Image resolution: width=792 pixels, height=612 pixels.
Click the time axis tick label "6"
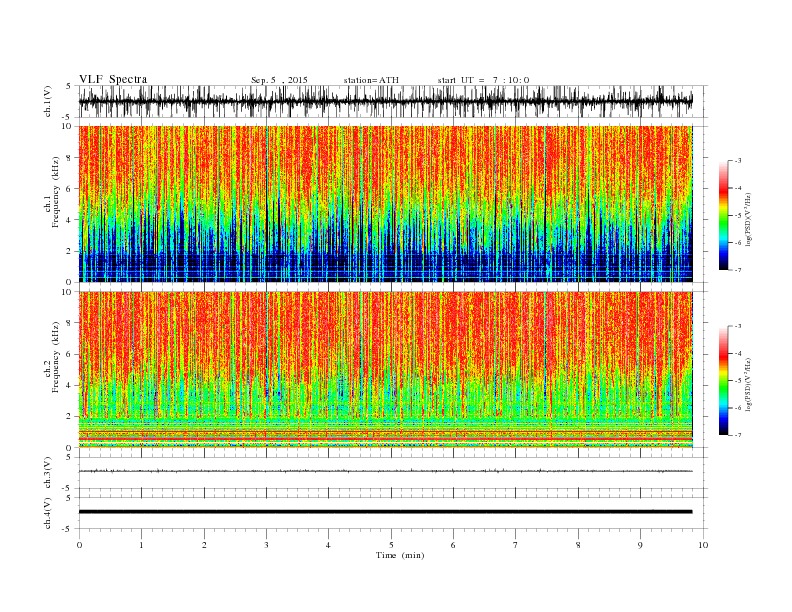(x=453, y=545)
